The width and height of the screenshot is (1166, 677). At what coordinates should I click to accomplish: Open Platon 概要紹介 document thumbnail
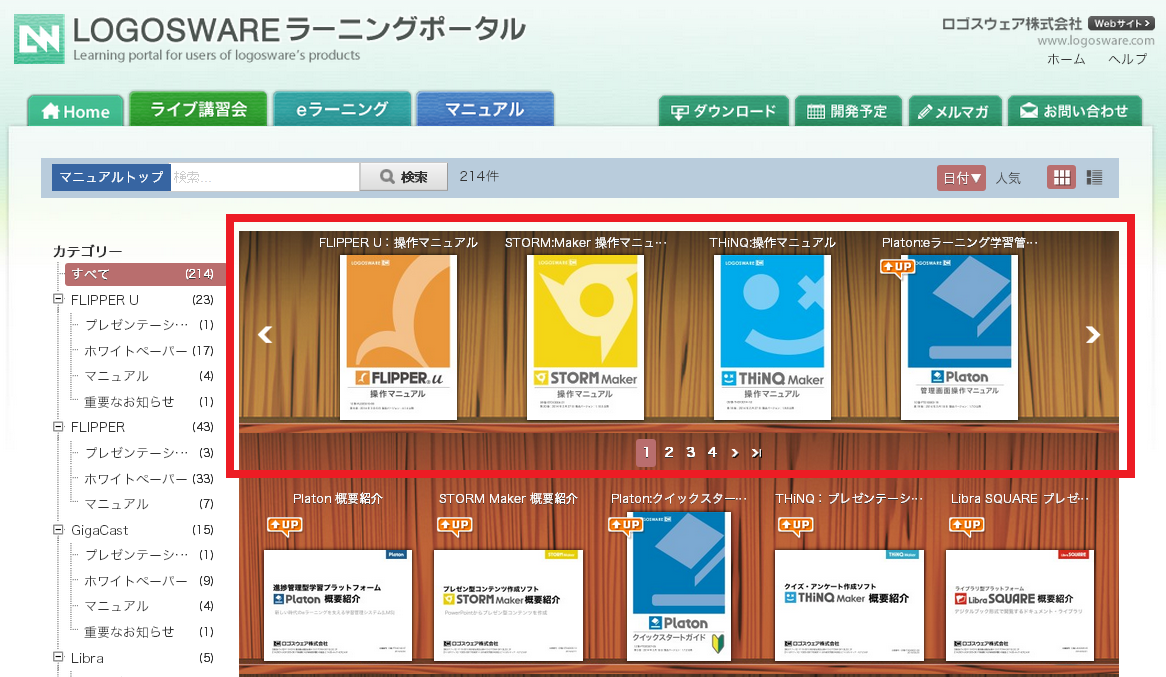coord(338,606)
